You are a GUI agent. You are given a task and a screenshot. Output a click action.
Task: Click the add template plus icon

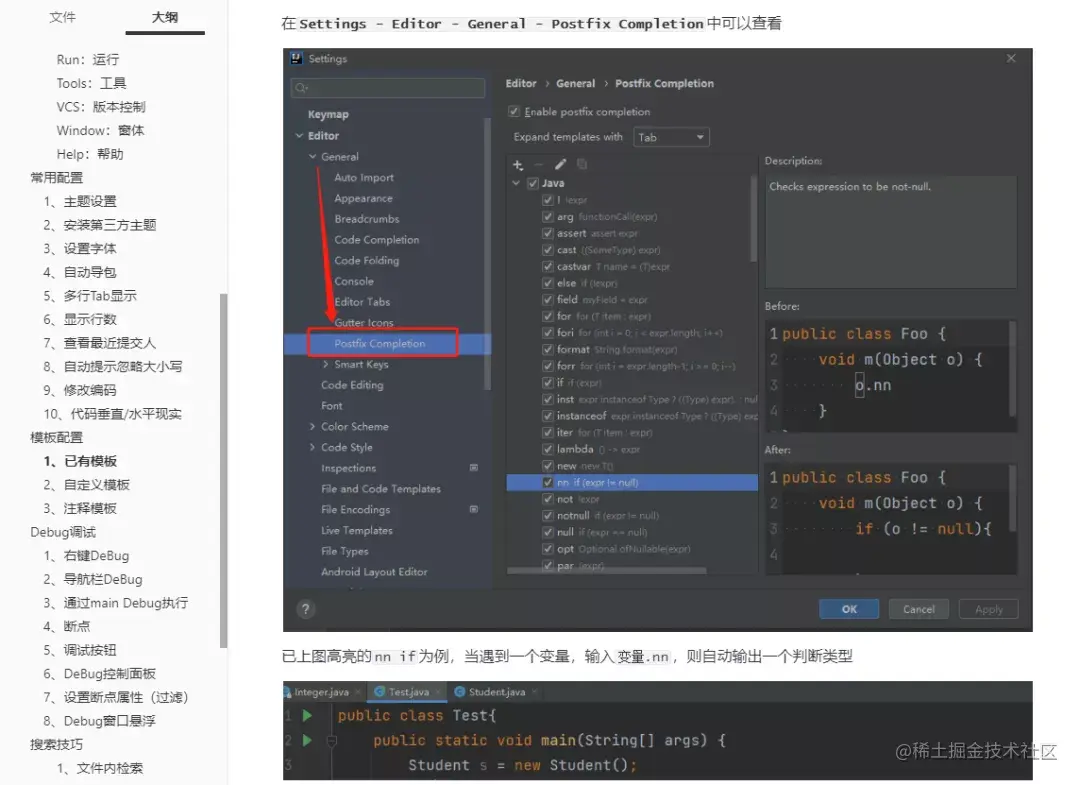coord(516,162)
